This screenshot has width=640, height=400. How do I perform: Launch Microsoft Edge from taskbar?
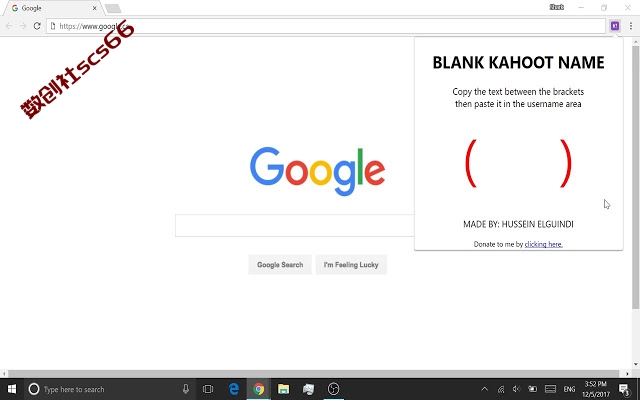click(x=233, y=389)
